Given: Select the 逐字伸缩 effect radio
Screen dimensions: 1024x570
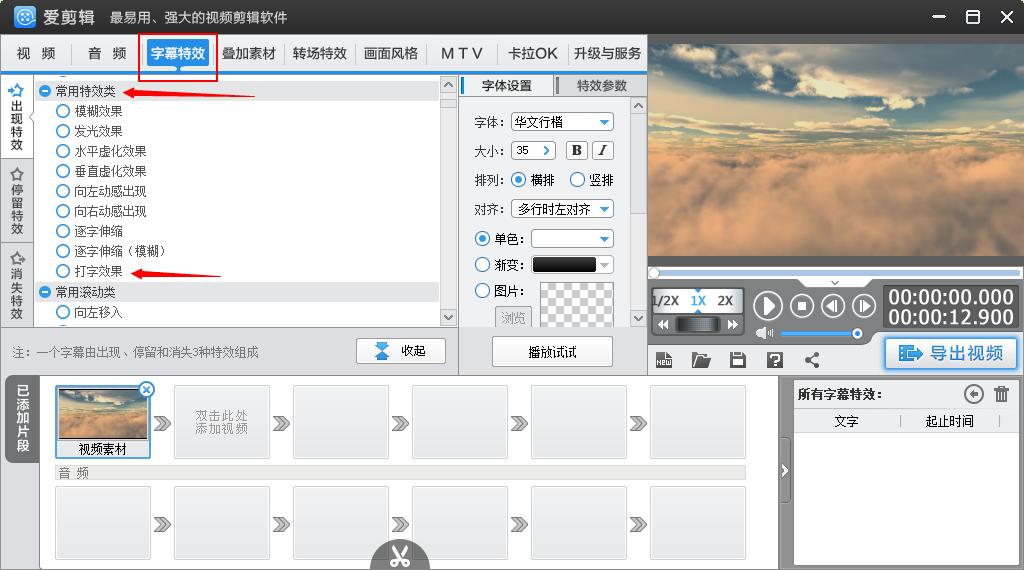Looking at the screenshot, I should [63, 231].
